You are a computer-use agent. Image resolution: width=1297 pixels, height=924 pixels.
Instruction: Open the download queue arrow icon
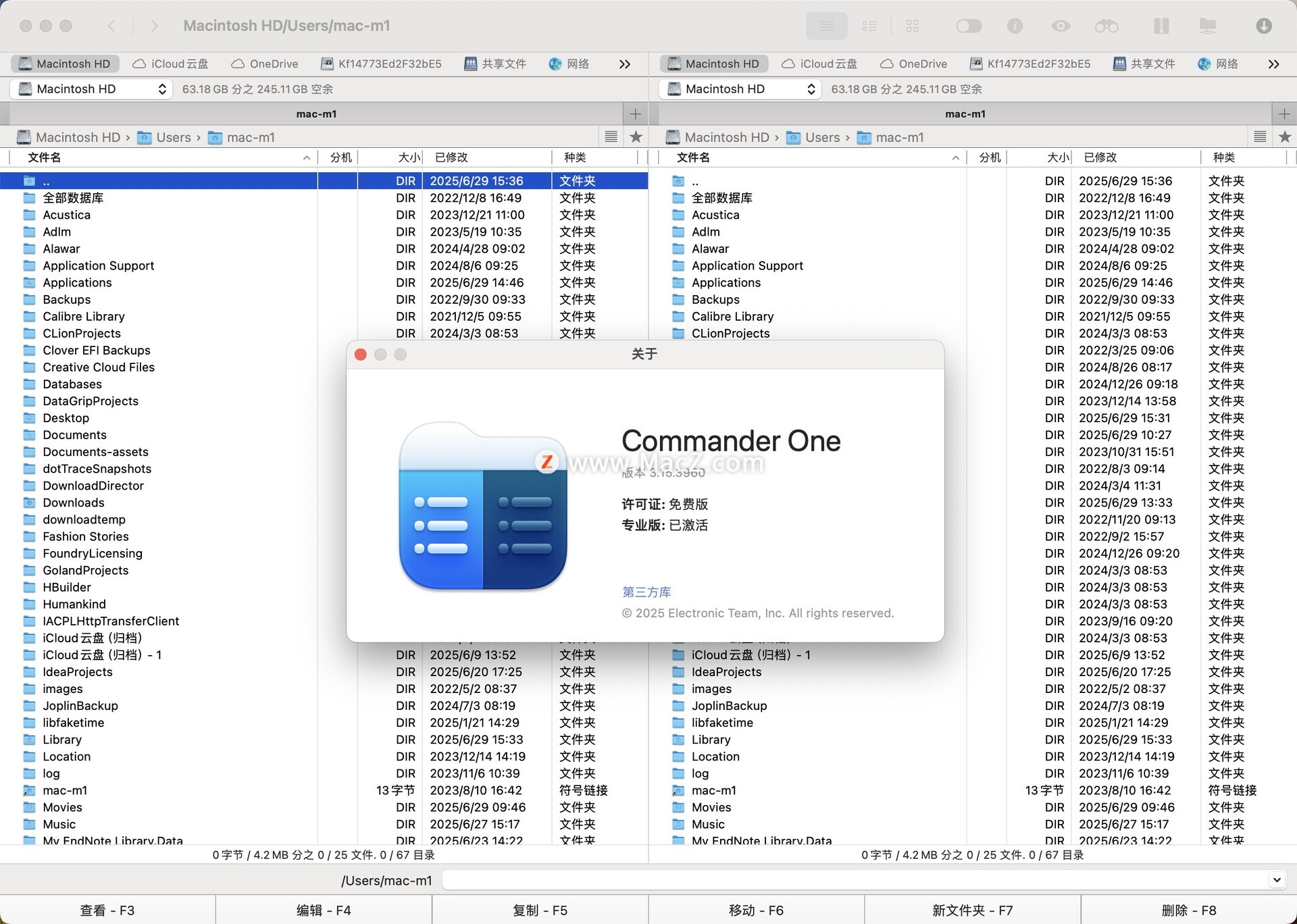[x=1264, y=26]
